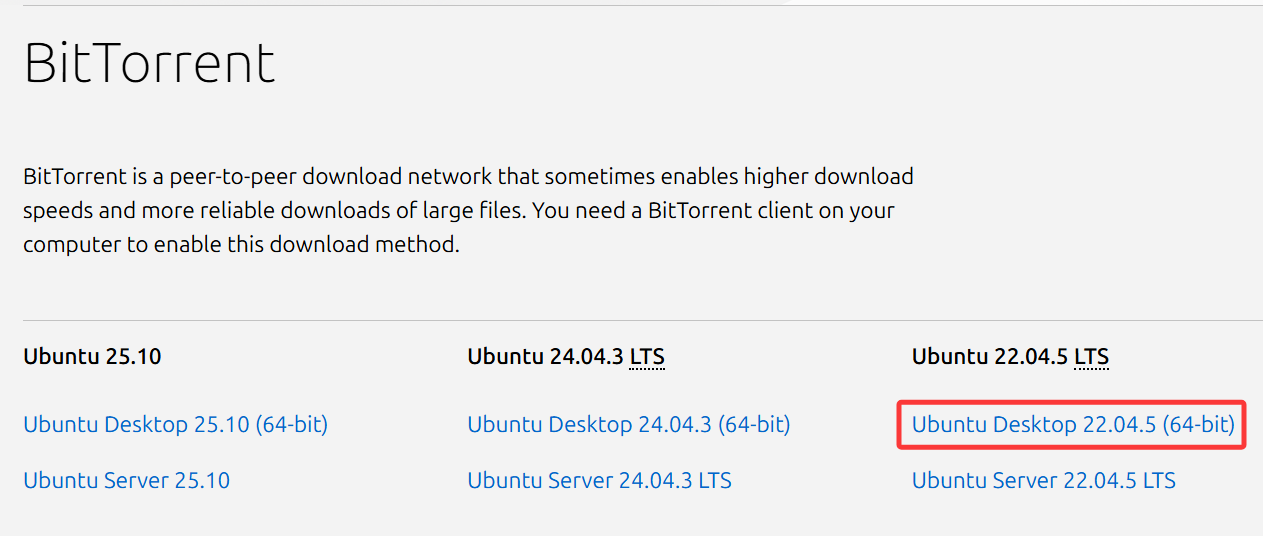Click LTS abbreviation beside Ubuntu 22.04.5

coord(1091,356)
